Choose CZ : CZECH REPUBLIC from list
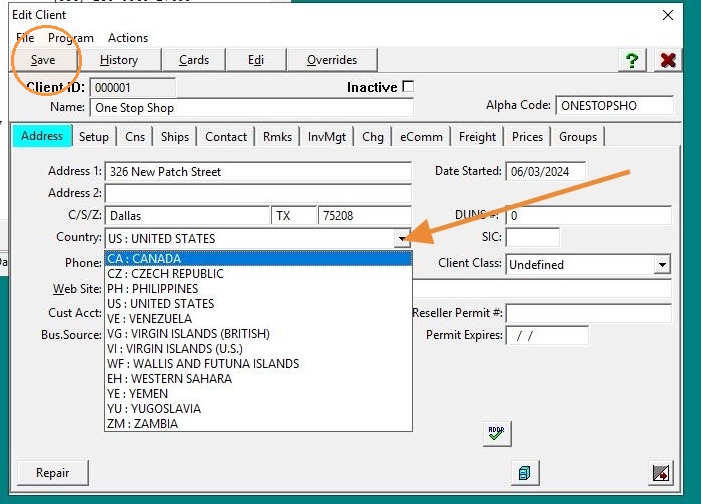The height and width of the screenshot is (504, 701). pyautogui.click(x=258, y=274)
